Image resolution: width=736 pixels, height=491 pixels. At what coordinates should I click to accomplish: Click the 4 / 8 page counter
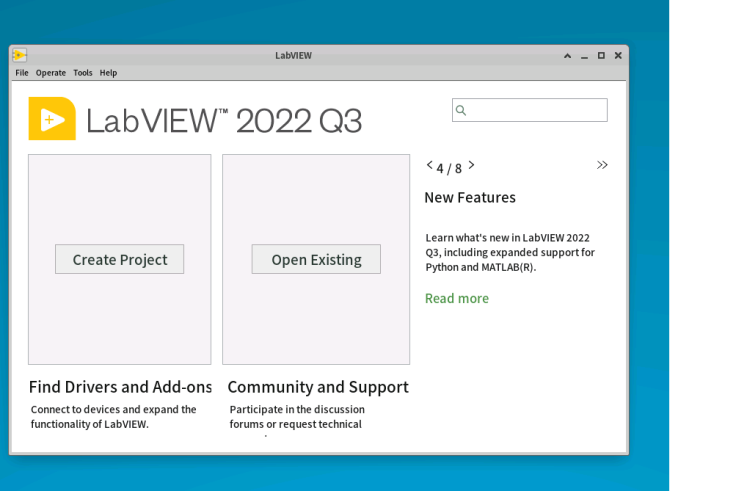[x=449, y=169]
